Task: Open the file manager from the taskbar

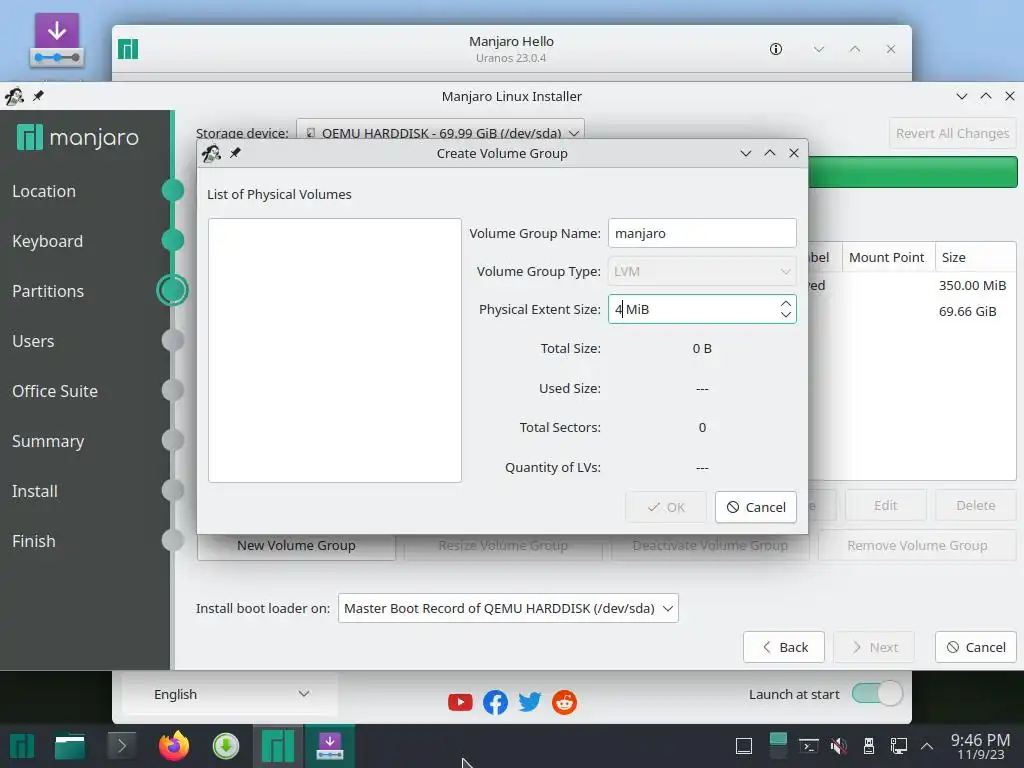Action: coord(69,746)
